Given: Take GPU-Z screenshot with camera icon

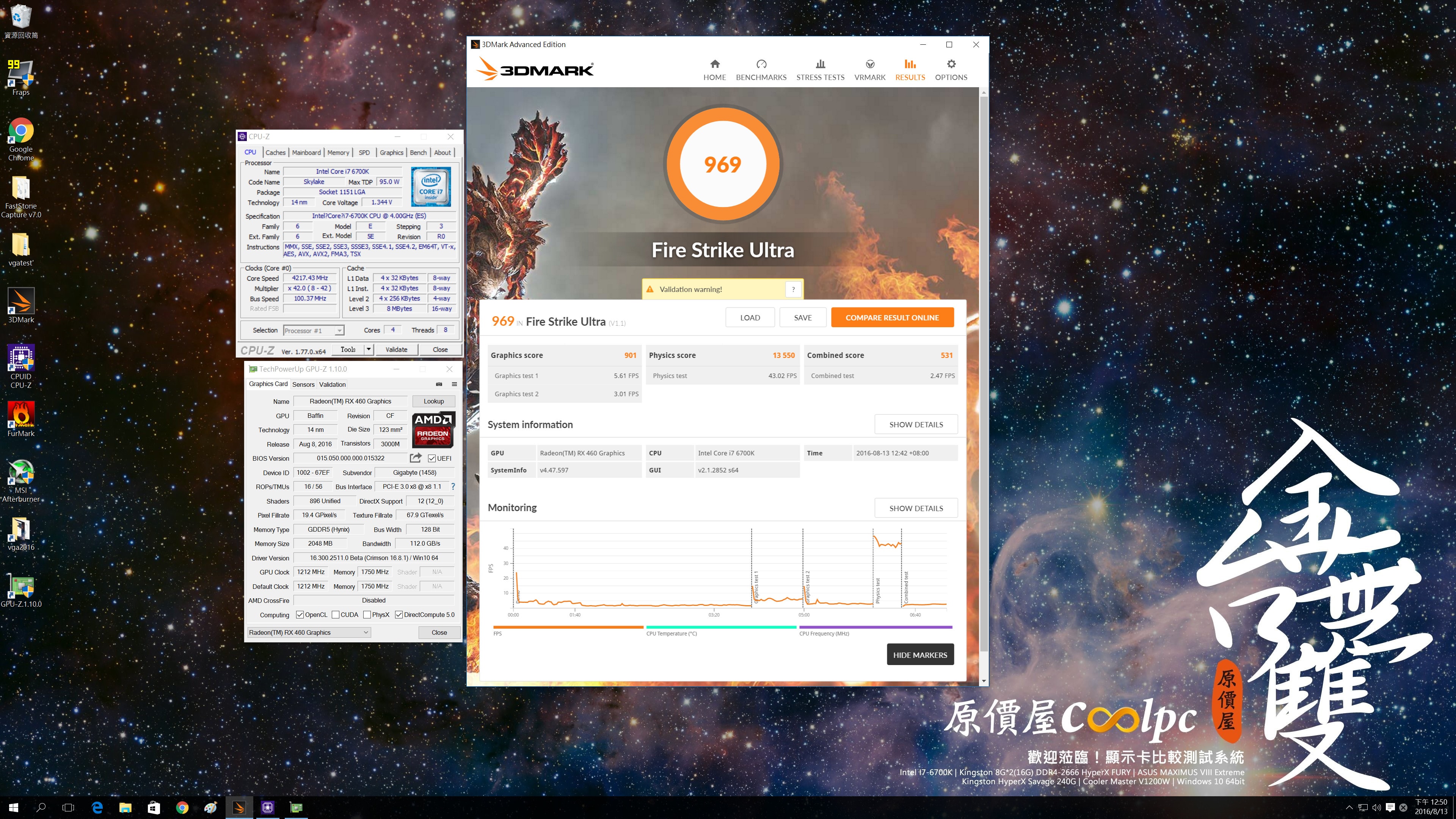Looking at the screenshot, I should tap(439, 384).
